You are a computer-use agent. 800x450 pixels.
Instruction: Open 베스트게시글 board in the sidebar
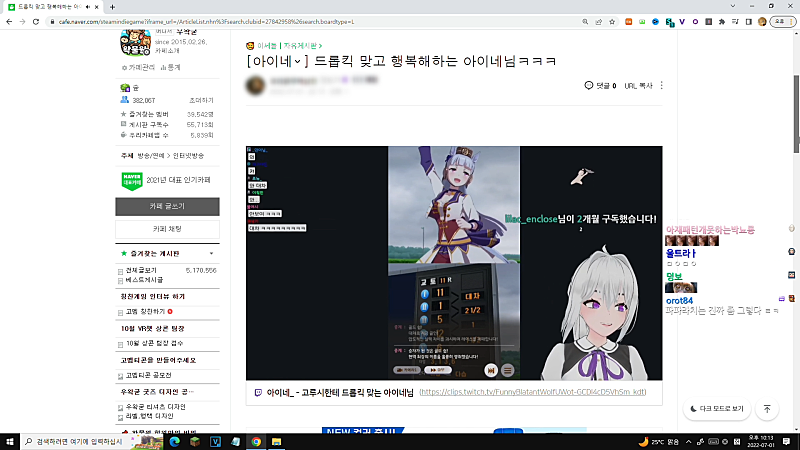pyautogui.click(x=144, y=280)
